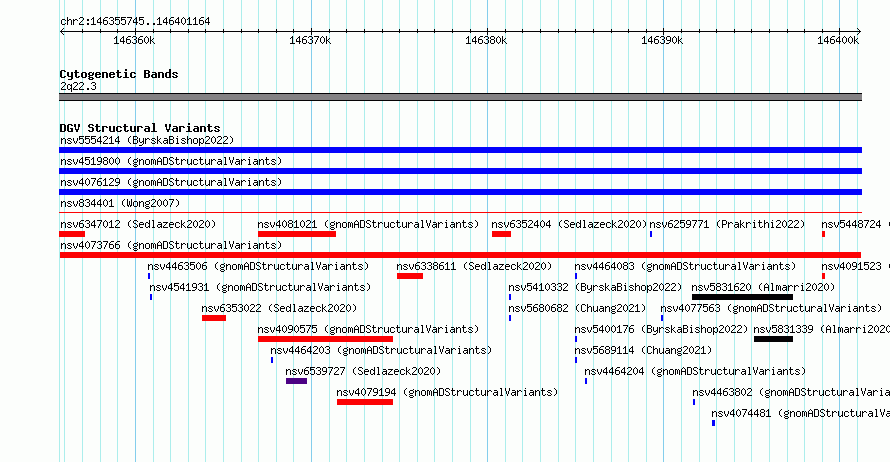Click the DGV Structural Variants track title
Viewport: 890px width, 462px height.
tap(140, 128)
